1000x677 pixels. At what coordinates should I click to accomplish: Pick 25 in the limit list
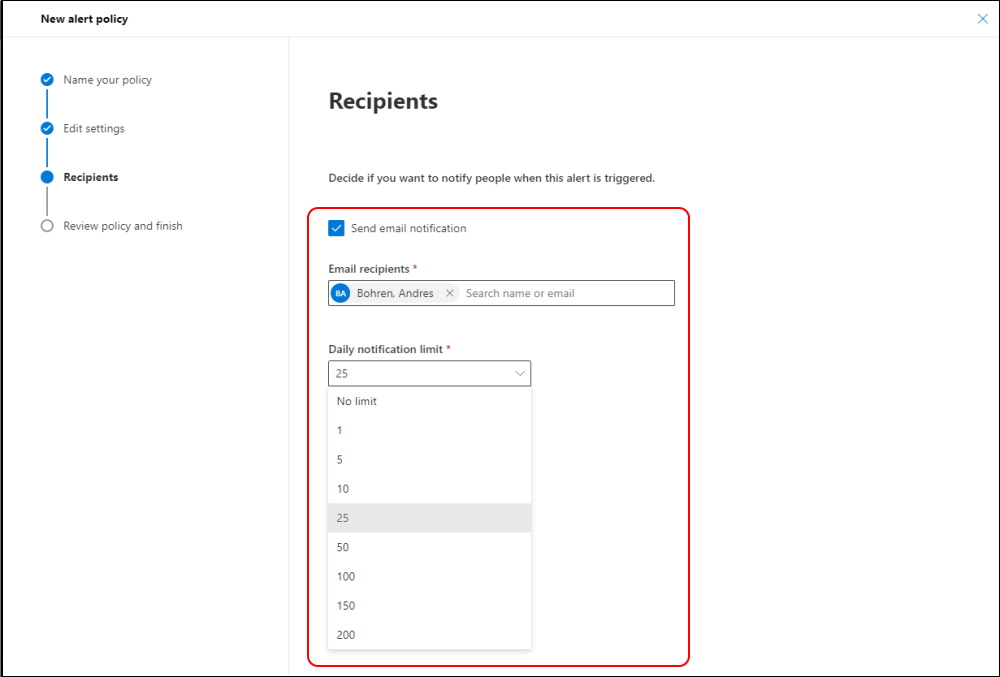[429, 518]
